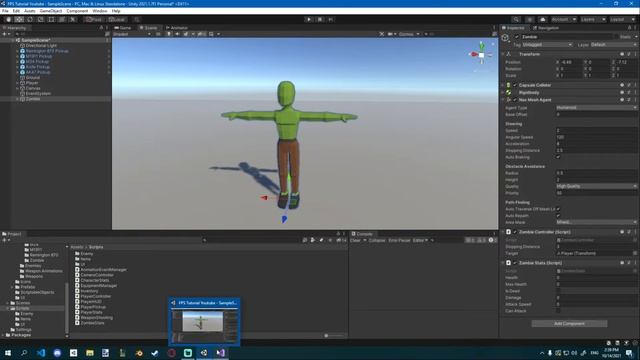Click the scene orientation gizmo
Image resolution: width=640 pixels, height=360 pixels.
[x=482, y=55]
